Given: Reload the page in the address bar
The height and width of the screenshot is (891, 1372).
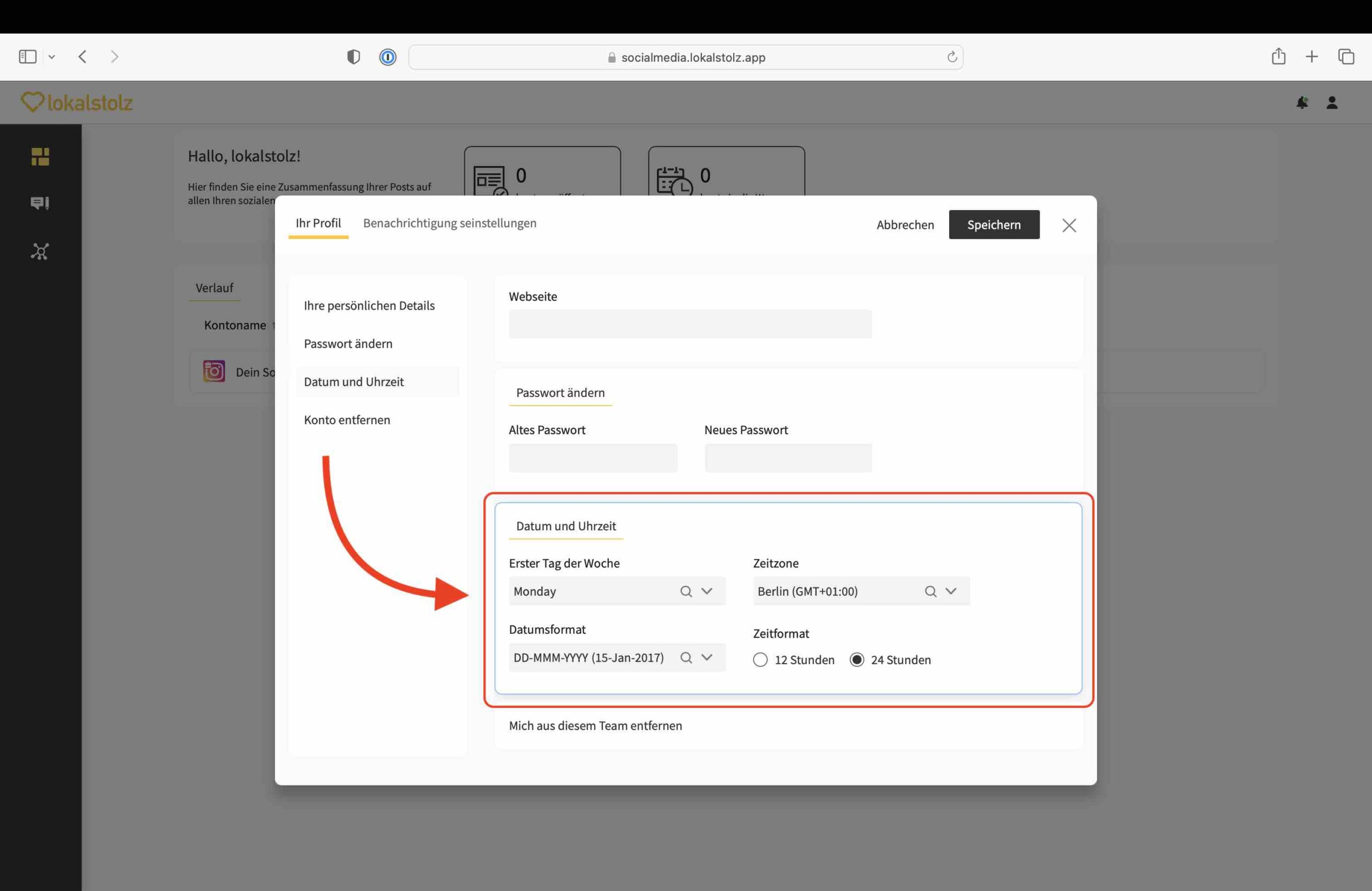Looking at the screenshot, I should tap(952, 57).
